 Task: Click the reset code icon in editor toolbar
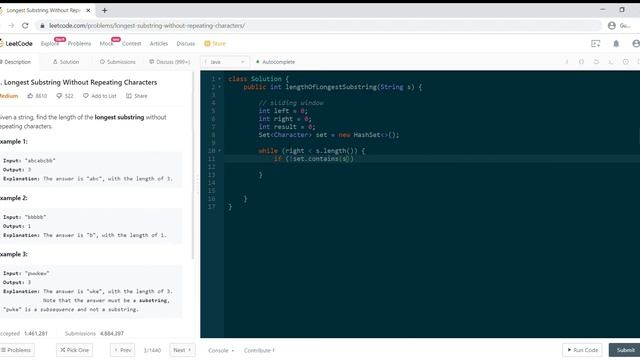[x=596, y=62]
